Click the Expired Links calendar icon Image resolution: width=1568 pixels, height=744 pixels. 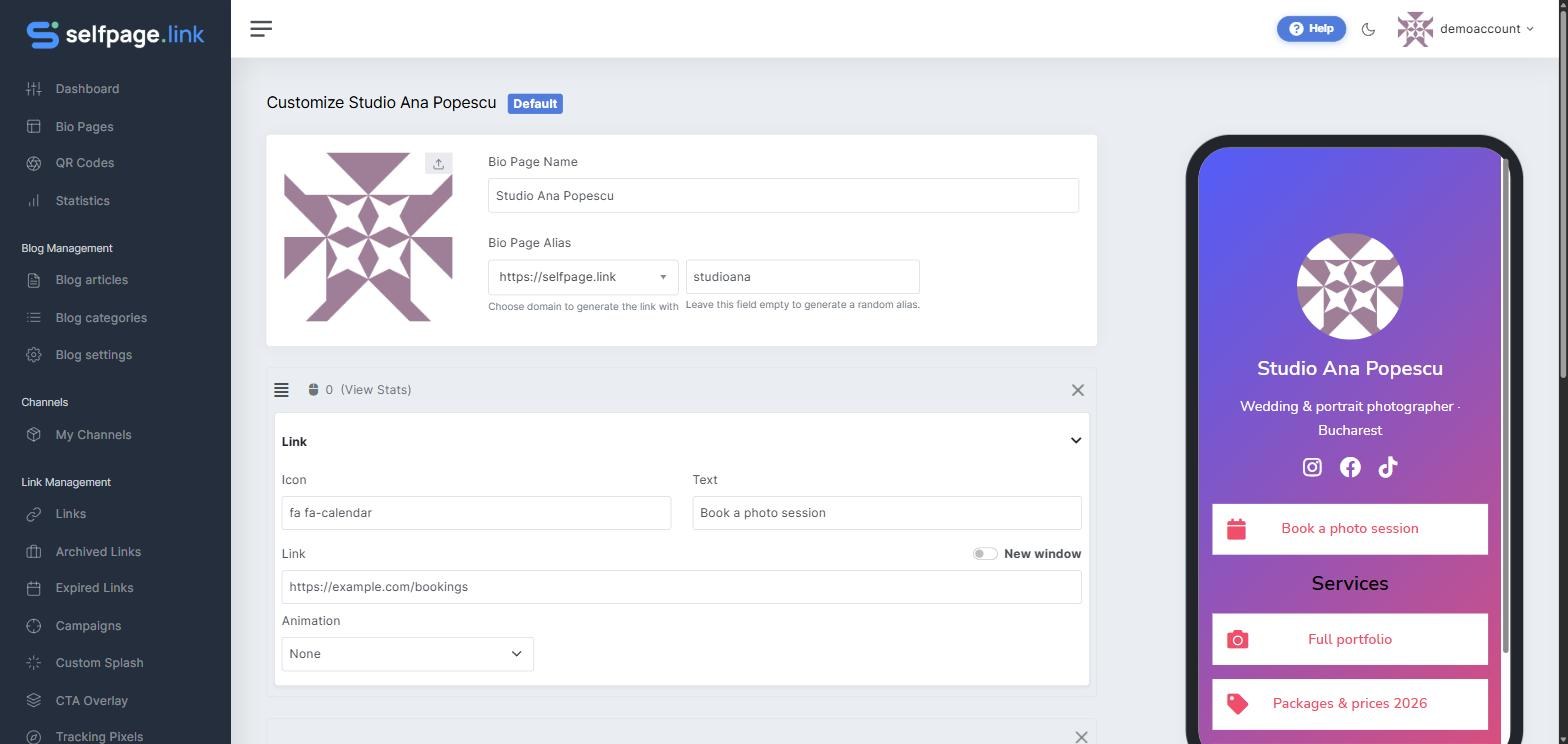coord(34,588)
